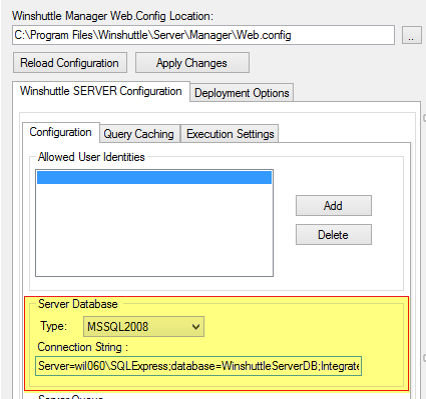Click into the Connection String field
Screen dimensions: 426x399
click(198, 366)
